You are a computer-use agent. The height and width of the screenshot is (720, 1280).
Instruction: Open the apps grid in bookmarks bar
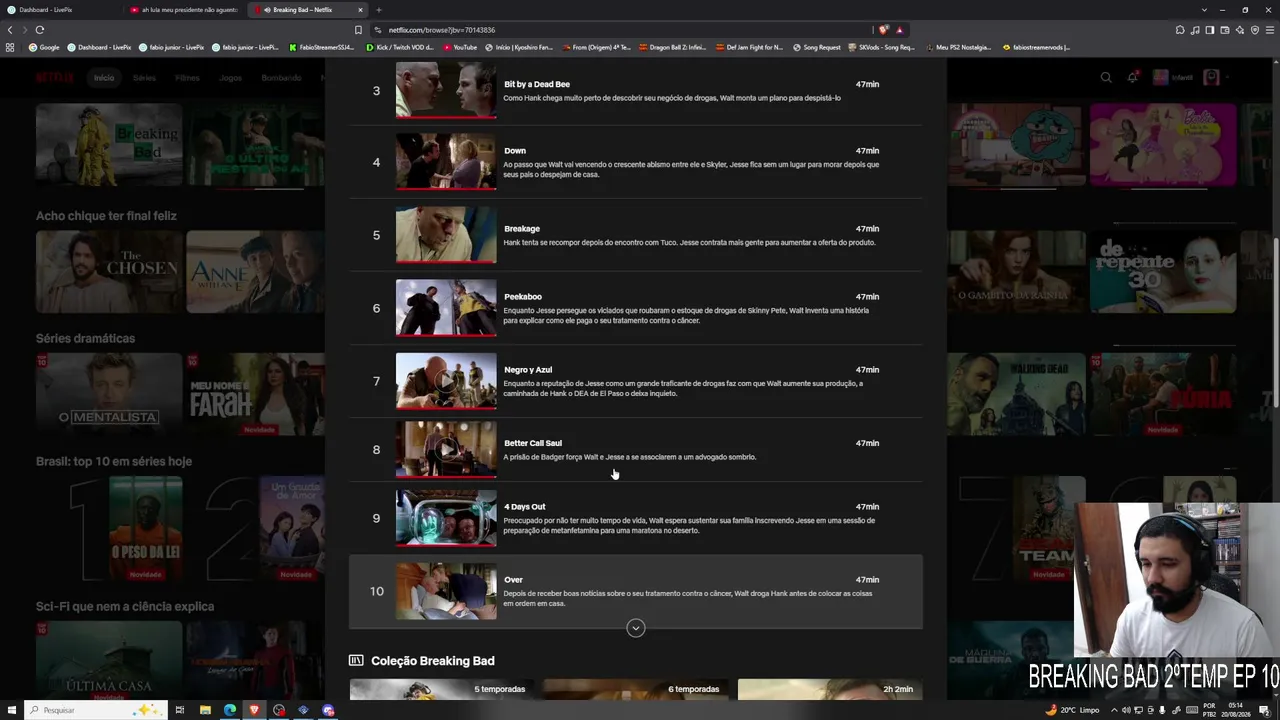click(x=10, y=47)
